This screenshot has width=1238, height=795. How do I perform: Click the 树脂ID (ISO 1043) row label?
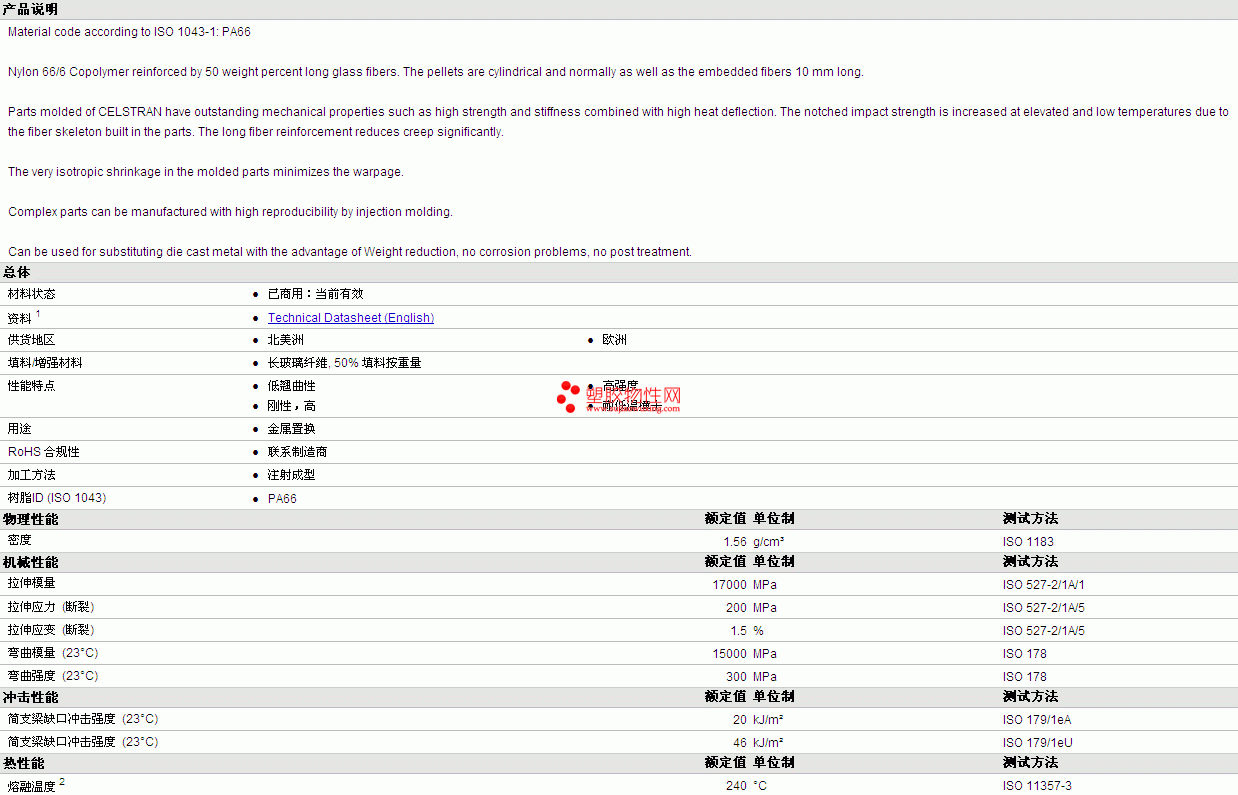tap(57, 498)
